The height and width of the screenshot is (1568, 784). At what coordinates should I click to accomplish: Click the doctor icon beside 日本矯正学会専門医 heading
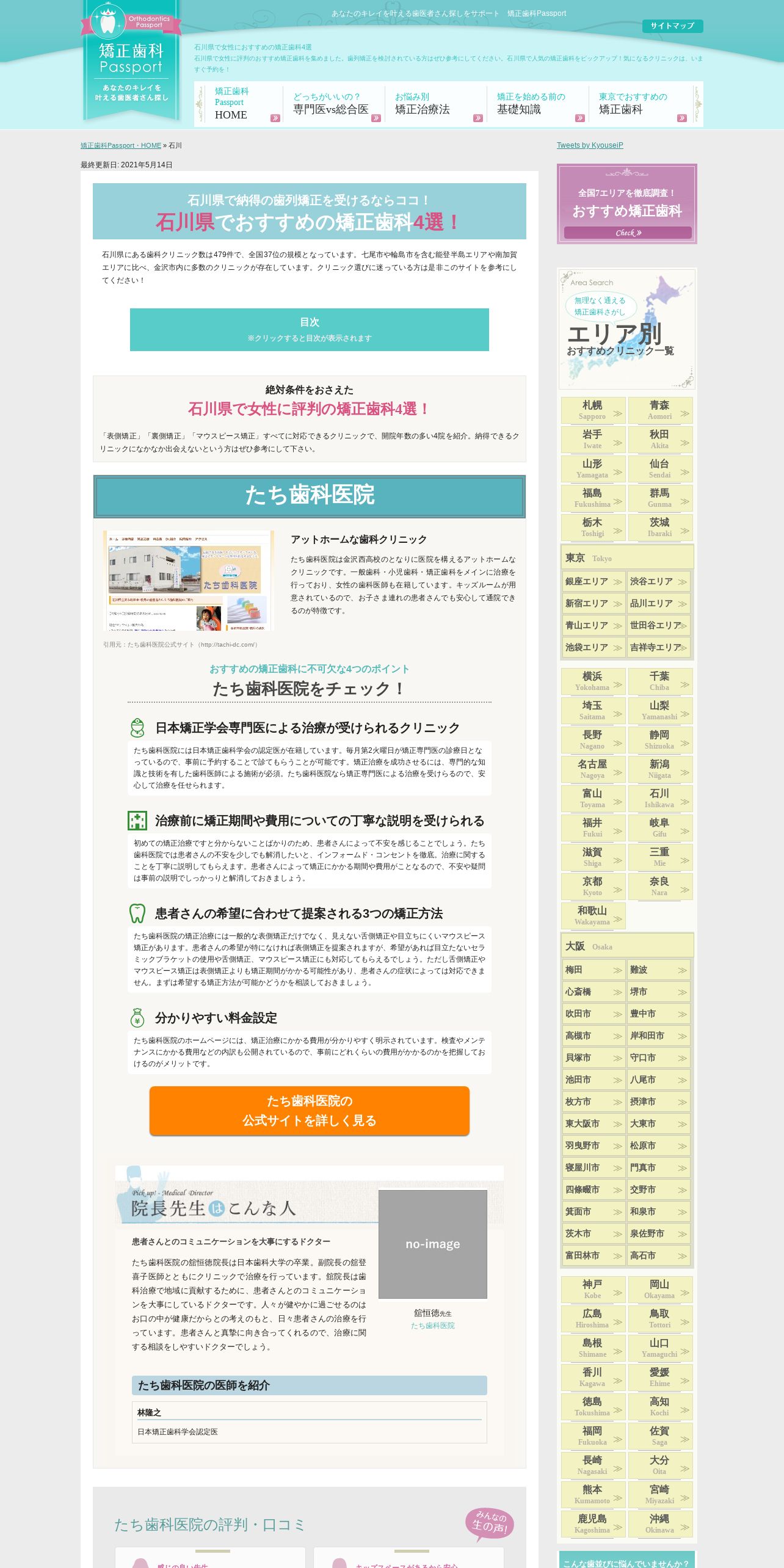tap(137, 728)
